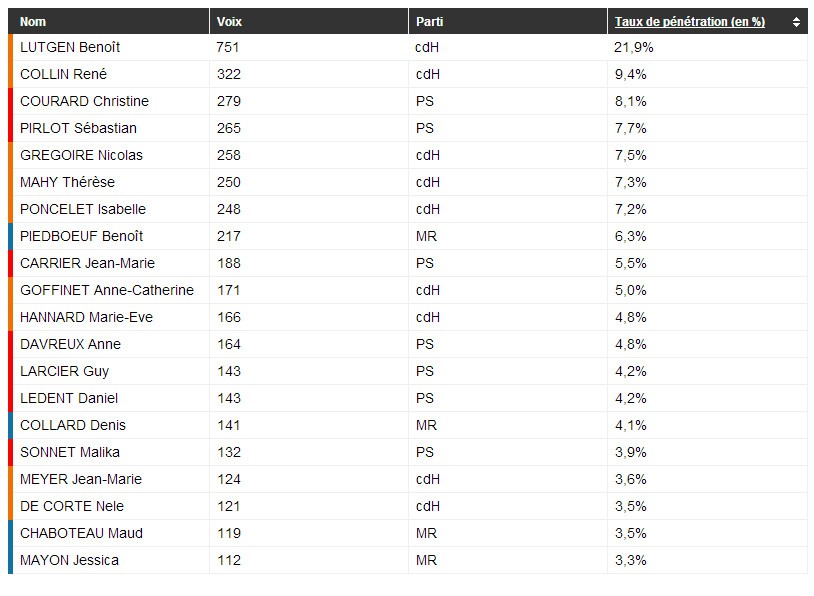Select the LUTGEN Benoît row name
This screenshot has height=596, width=814.
point(70,47)
